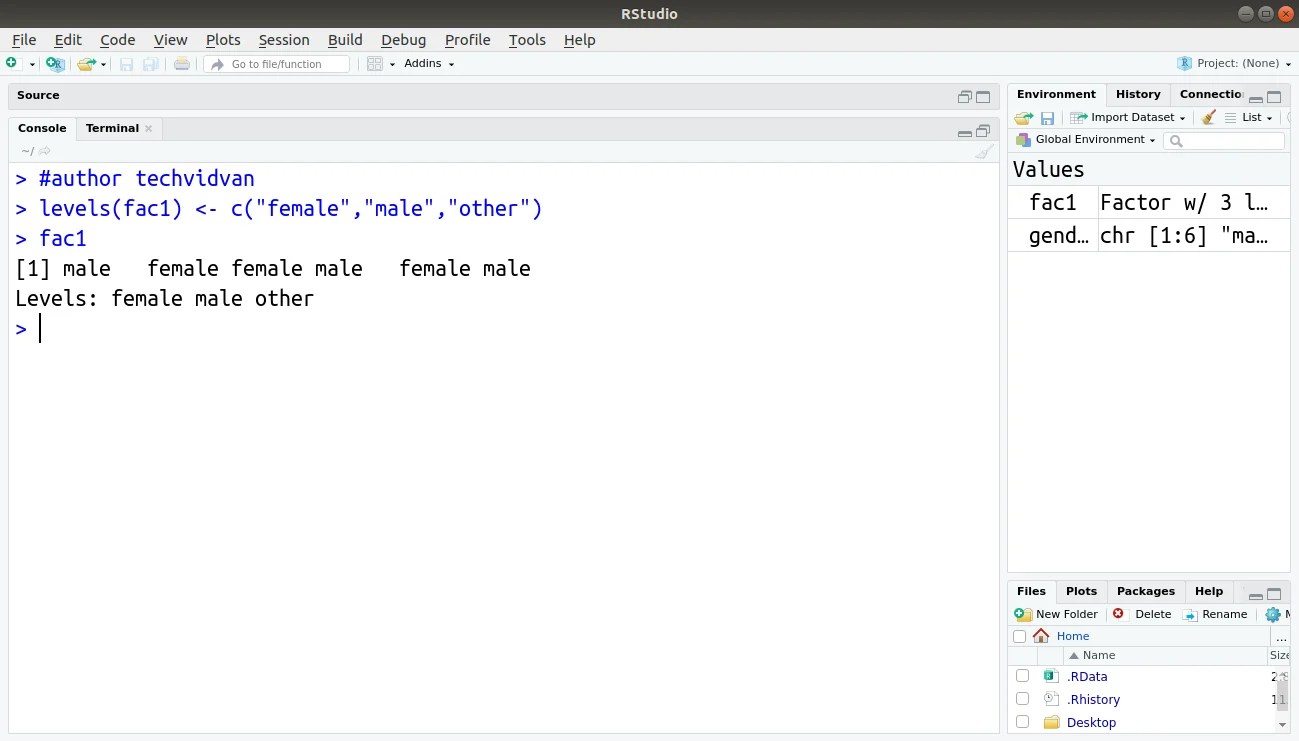Click the Environment broom clear objects icon
1299x741 pixels.
coord(1209,117)
